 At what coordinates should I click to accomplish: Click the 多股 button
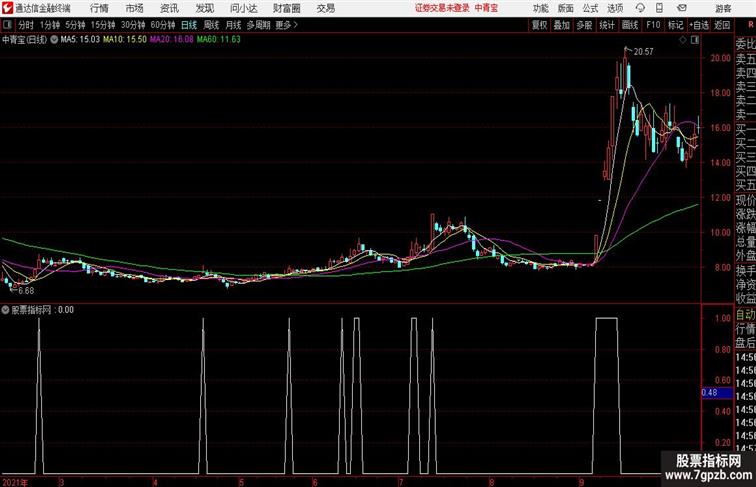(584, 25)
